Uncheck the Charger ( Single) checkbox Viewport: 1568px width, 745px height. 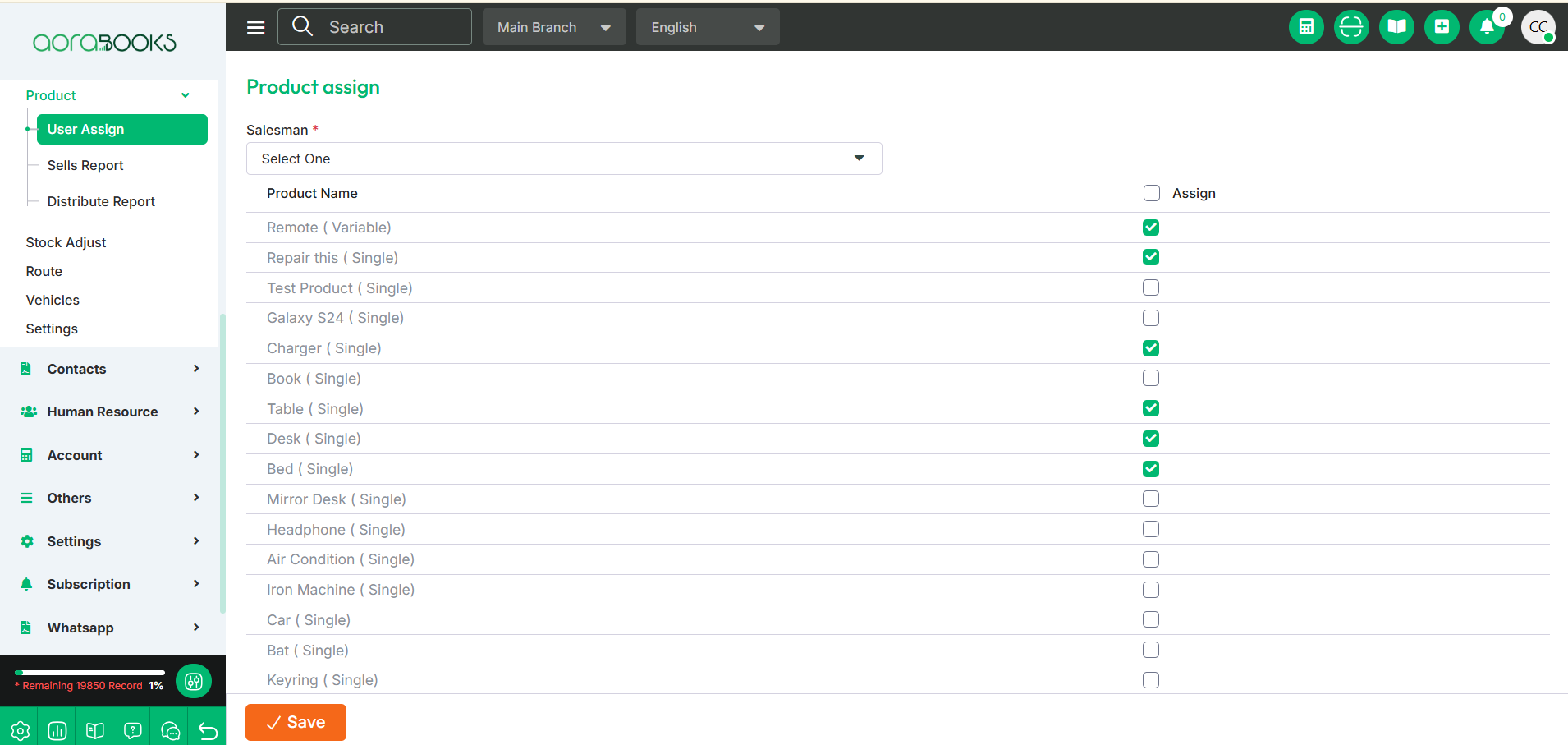point(1151,348)
